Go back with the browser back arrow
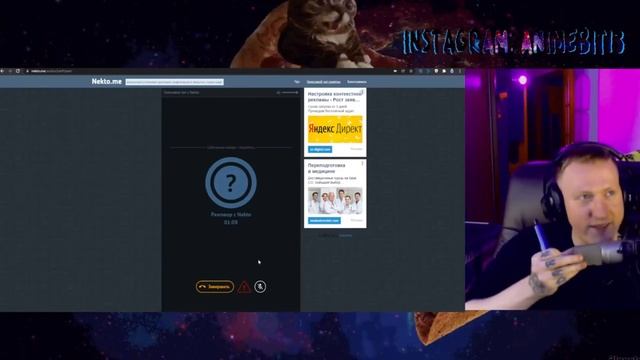Image resolution: width=640 pixels, height=360 pixels. coord(2,71)
